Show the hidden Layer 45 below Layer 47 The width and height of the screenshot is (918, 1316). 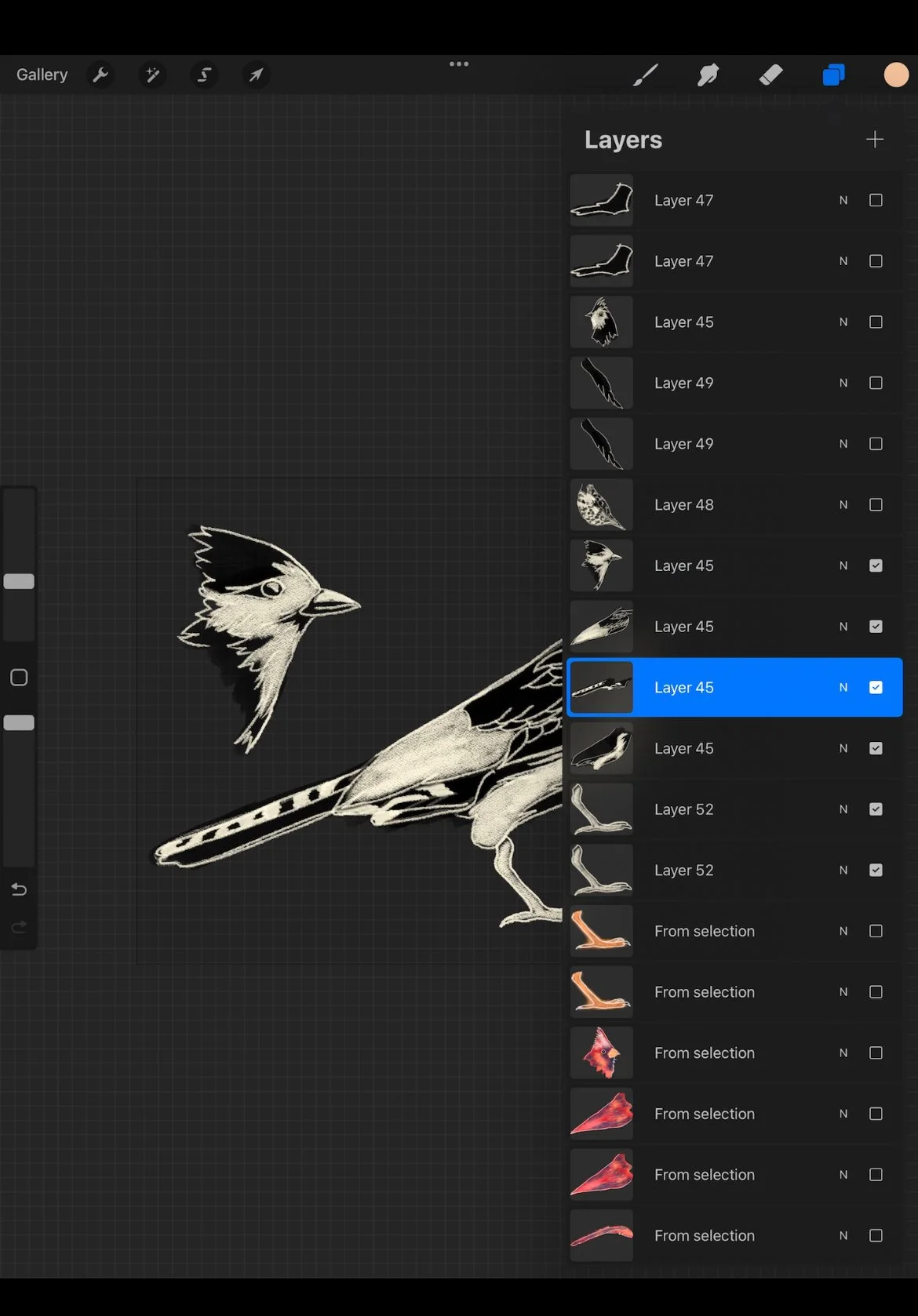coord(876,322)
